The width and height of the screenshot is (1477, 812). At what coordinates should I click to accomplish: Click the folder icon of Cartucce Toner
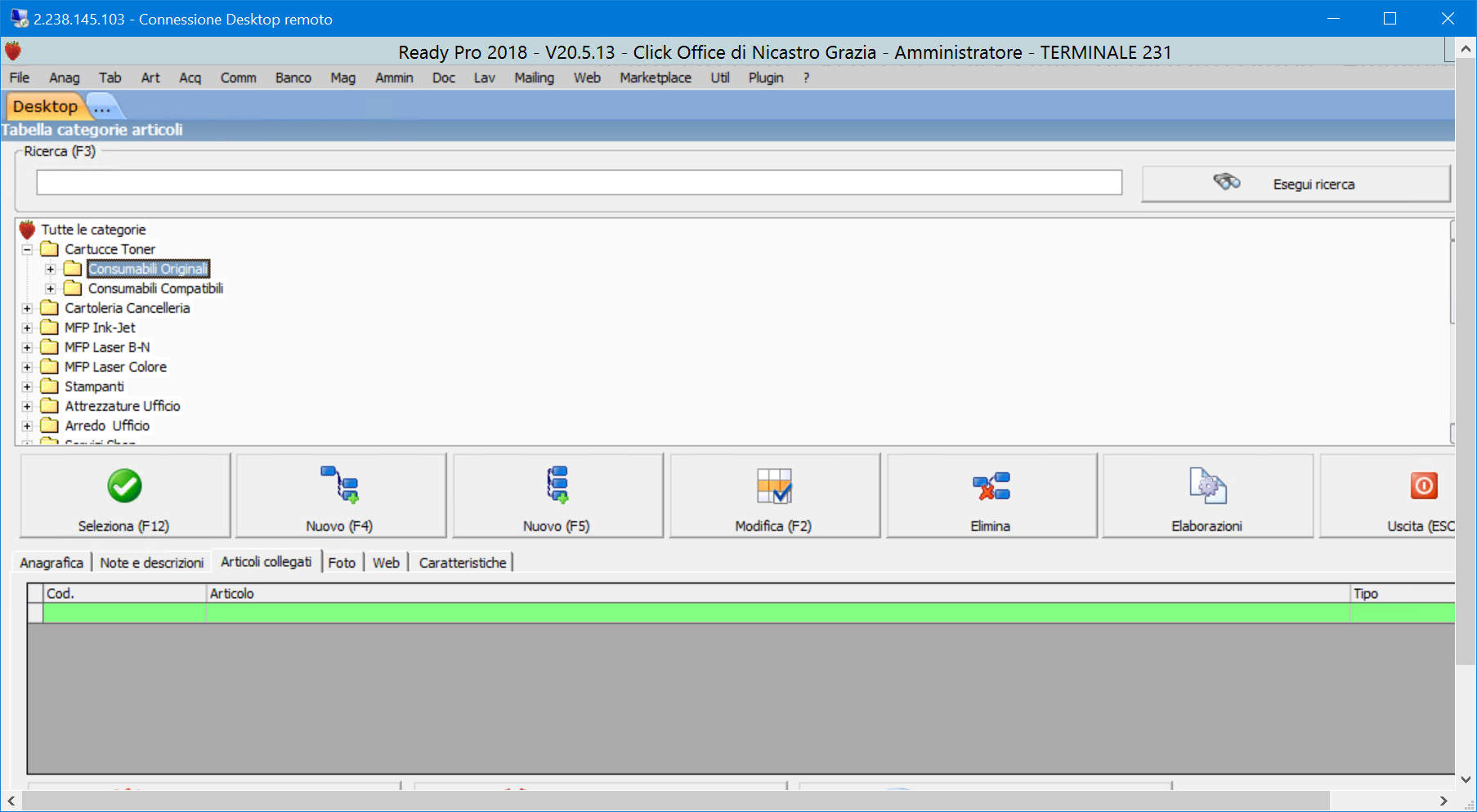(50, 248)
